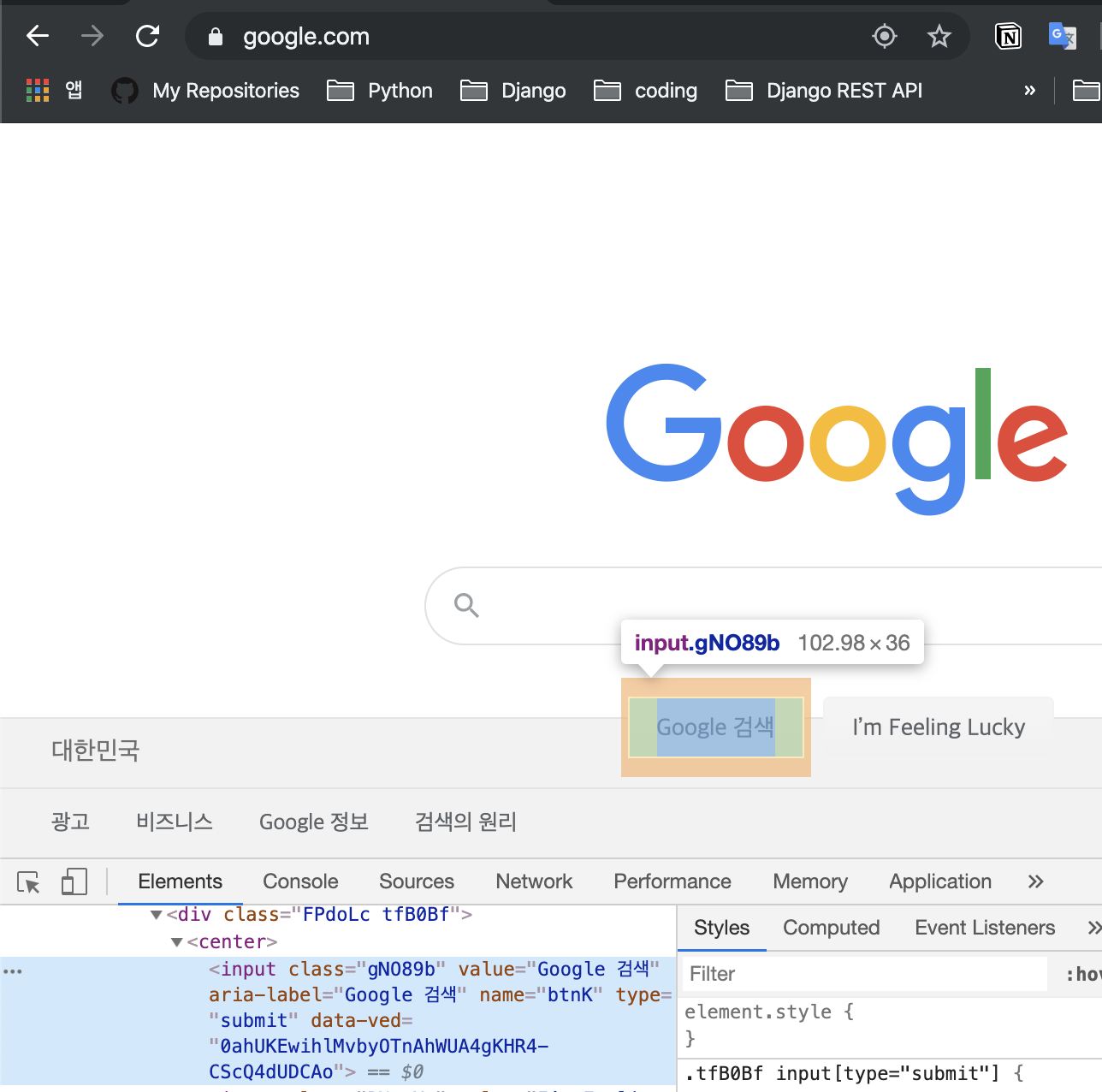
Task: Open the Django REST API bookmarks folder
Action: click(x=824, y=91)
